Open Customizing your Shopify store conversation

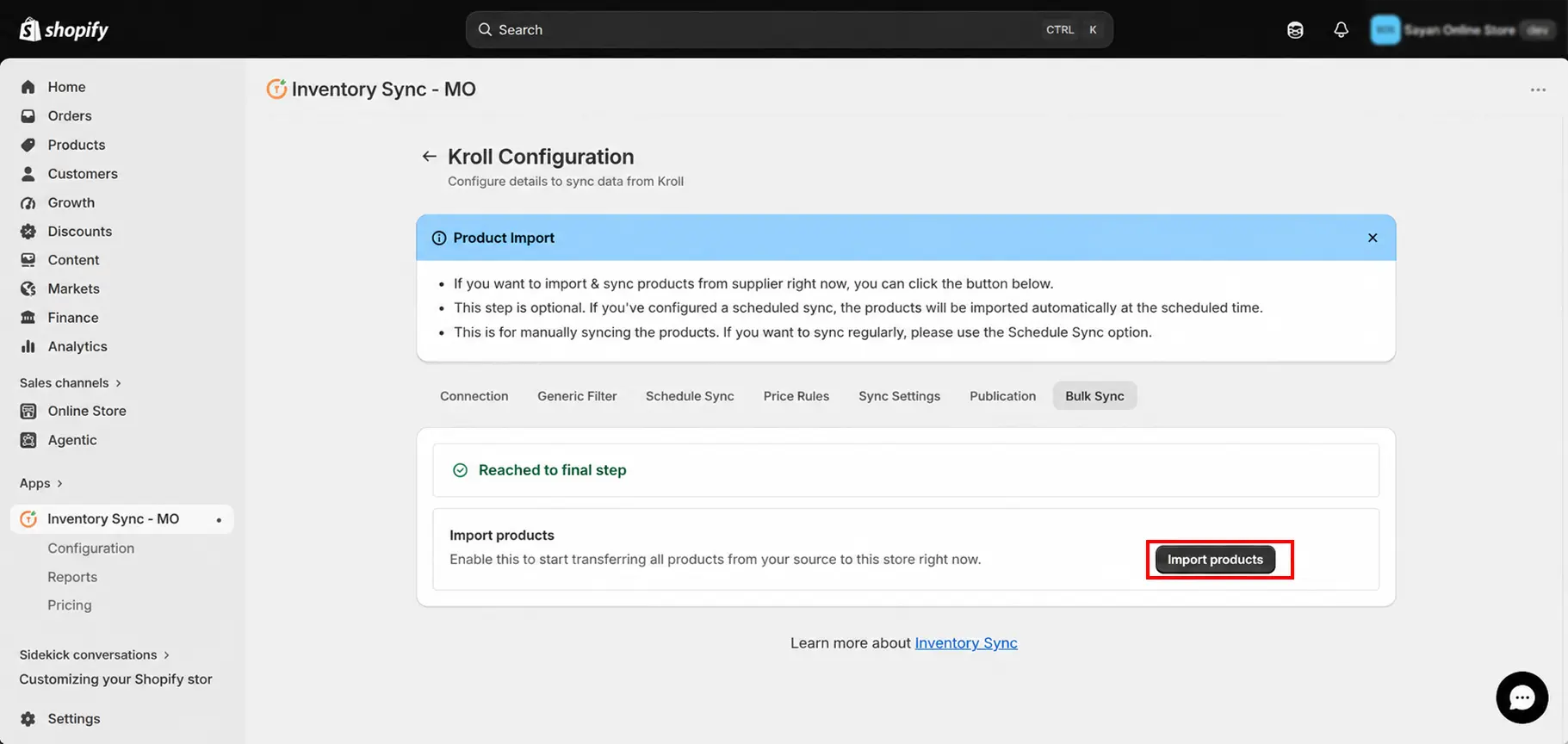(115, 679)
